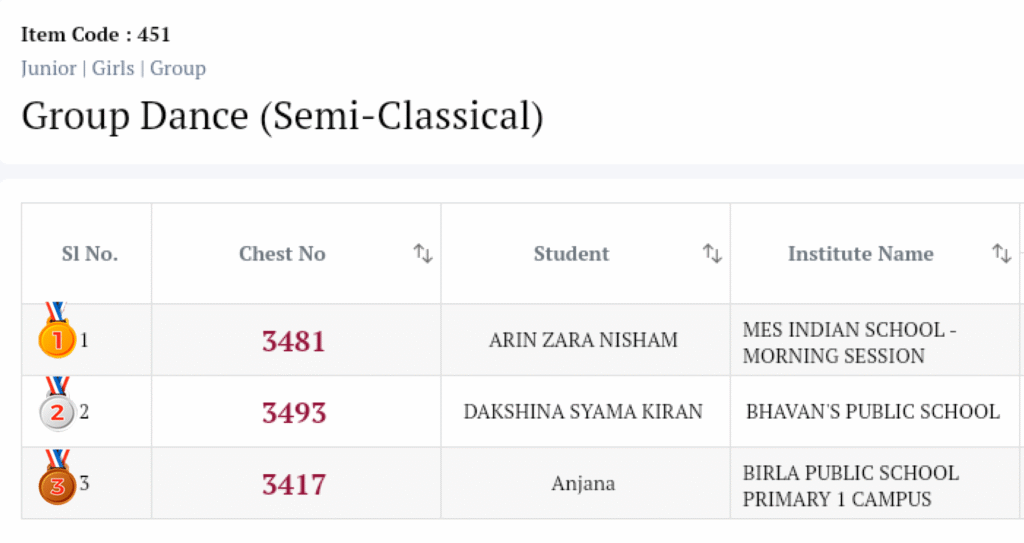
Task: Click the Chest No column header text
Action: coord(282,254)
